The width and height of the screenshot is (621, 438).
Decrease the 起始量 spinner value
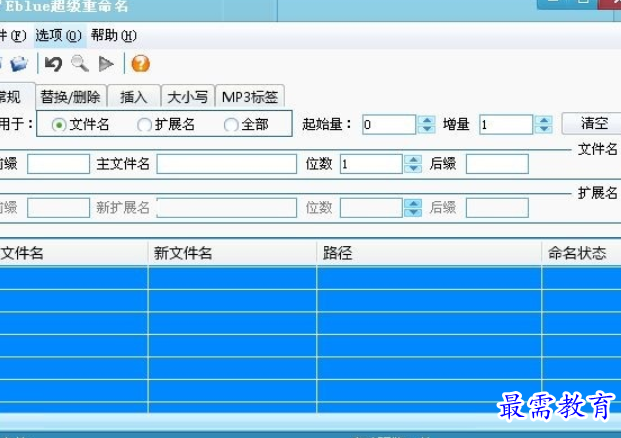click(427, 129)
